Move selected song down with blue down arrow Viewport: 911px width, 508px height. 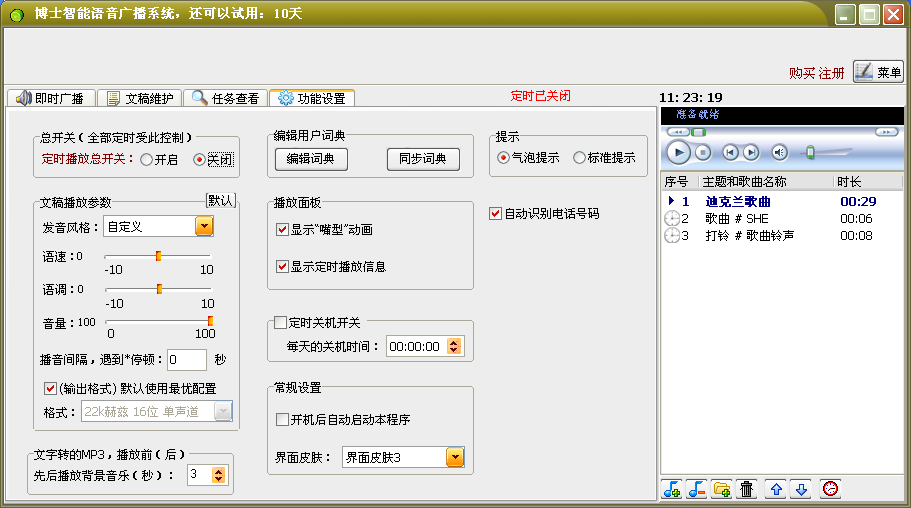pos(801,489)
